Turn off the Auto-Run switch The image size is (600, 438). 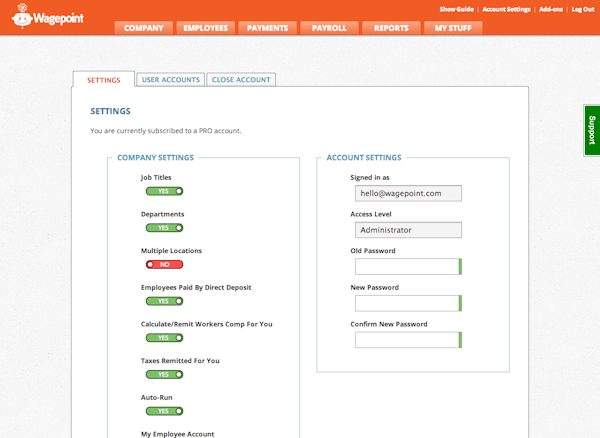click(163, 411)
